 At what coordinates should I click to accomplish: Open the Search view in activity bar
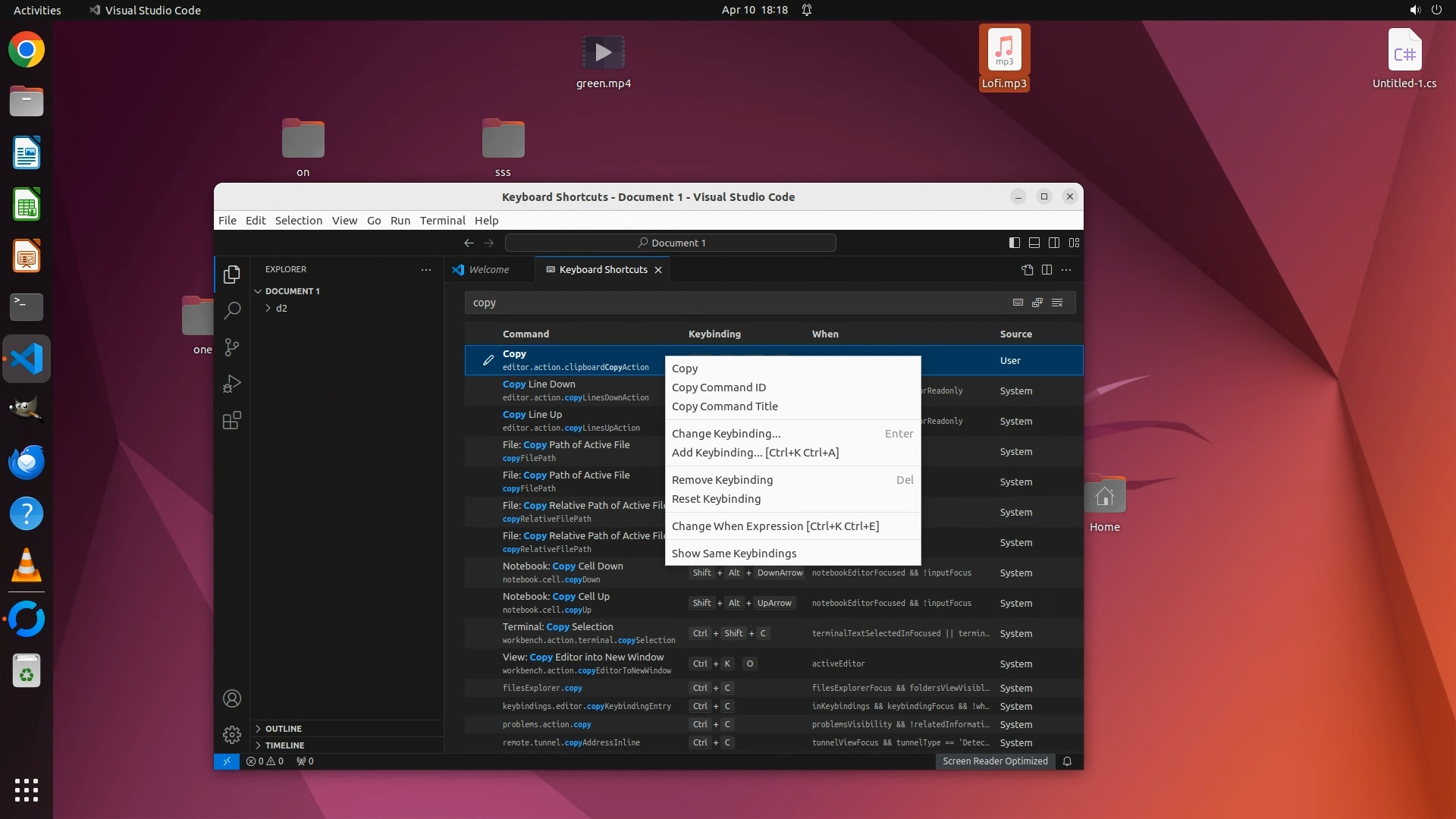click(232, 310)
